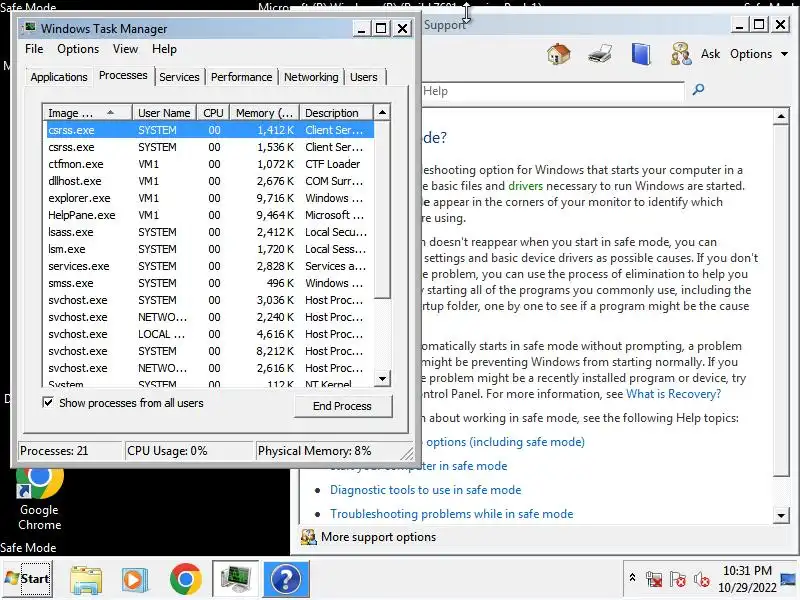Select the lsass.exe process row

coord(208,232)
